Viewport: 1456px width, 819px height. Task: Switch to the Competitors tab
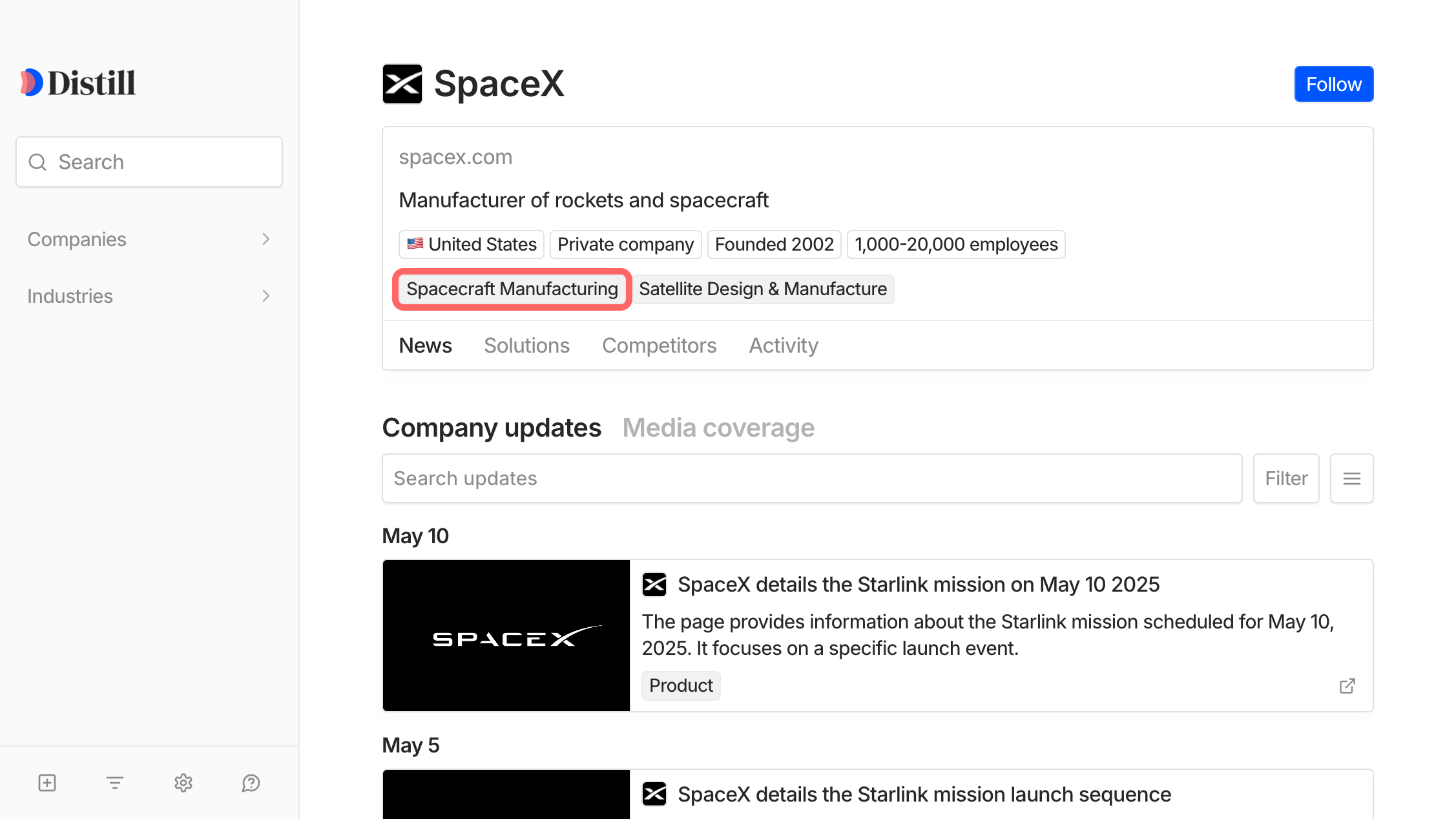[659, 345]
